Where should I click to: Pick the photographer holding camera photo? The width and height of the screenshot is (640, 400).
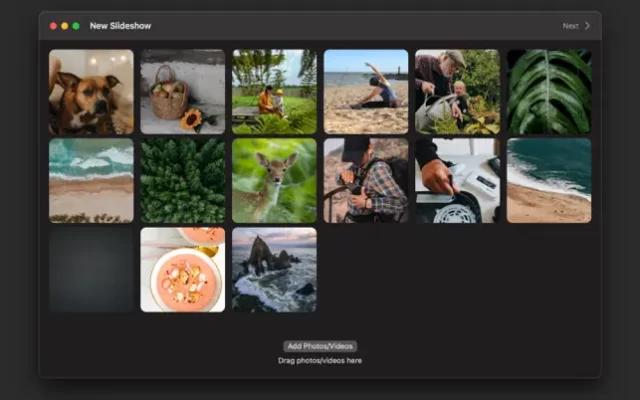366,181
